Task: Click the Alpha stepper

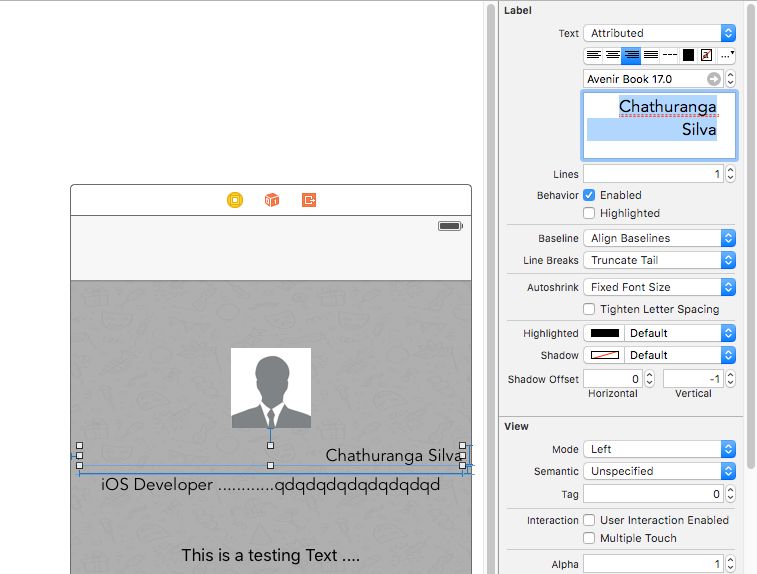Action: (730, 564)
